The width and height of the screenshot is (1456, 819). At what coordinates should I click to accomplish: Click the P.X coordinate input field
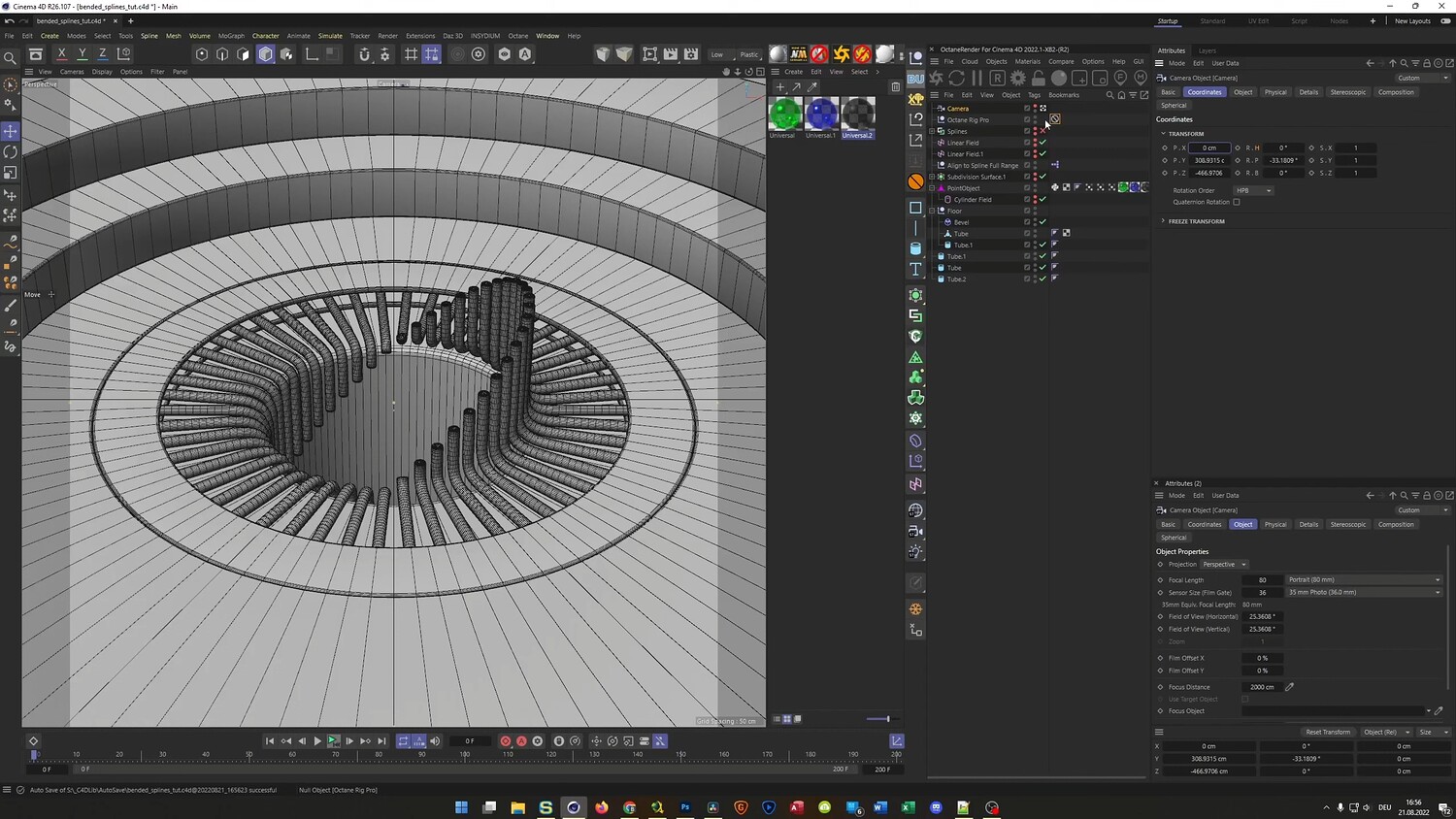click(x=1209, y=147)
